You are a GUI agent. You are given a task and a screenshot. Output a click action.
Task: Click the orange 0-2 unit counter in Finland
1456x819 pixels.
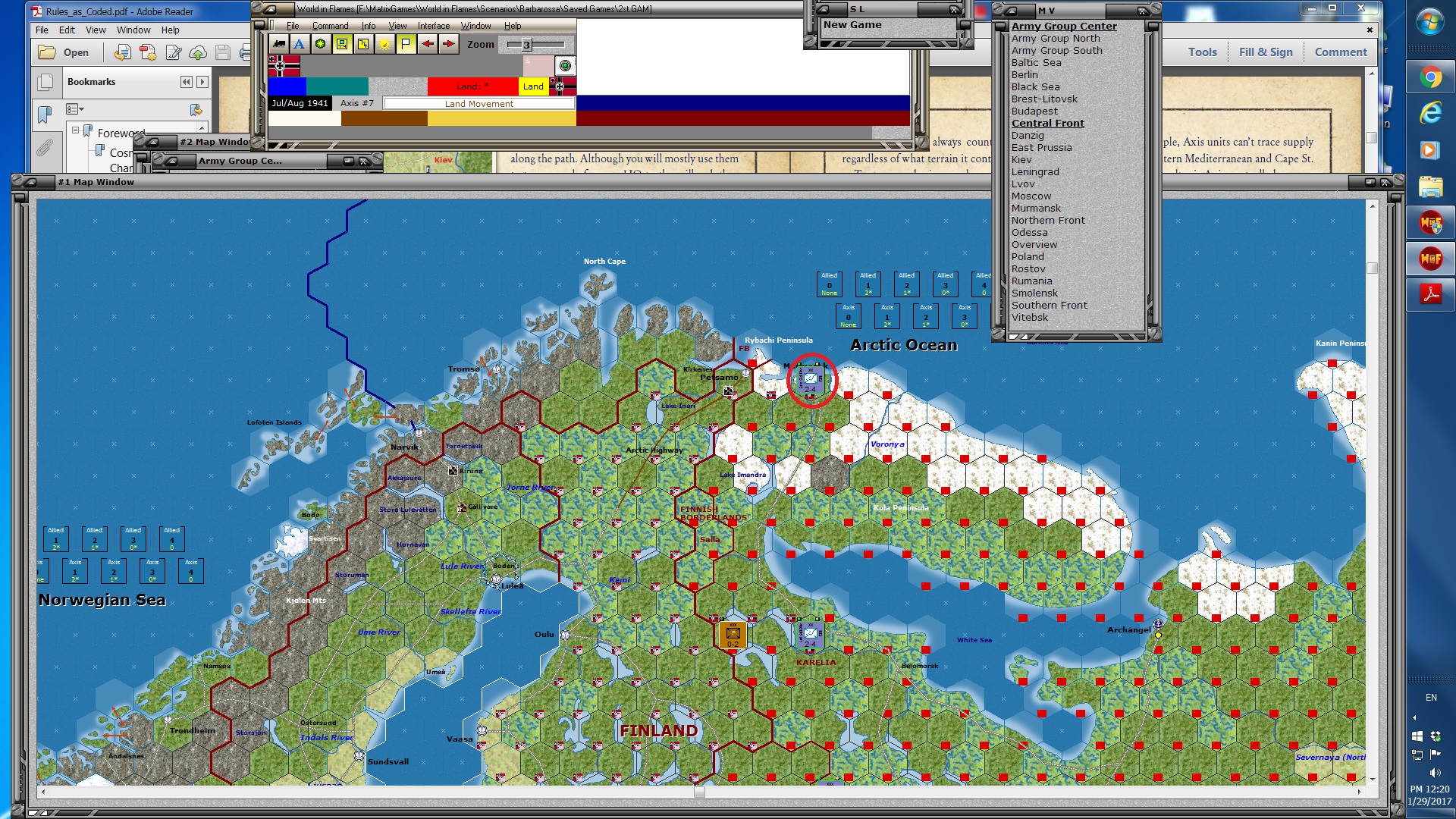tap(733, 635)
